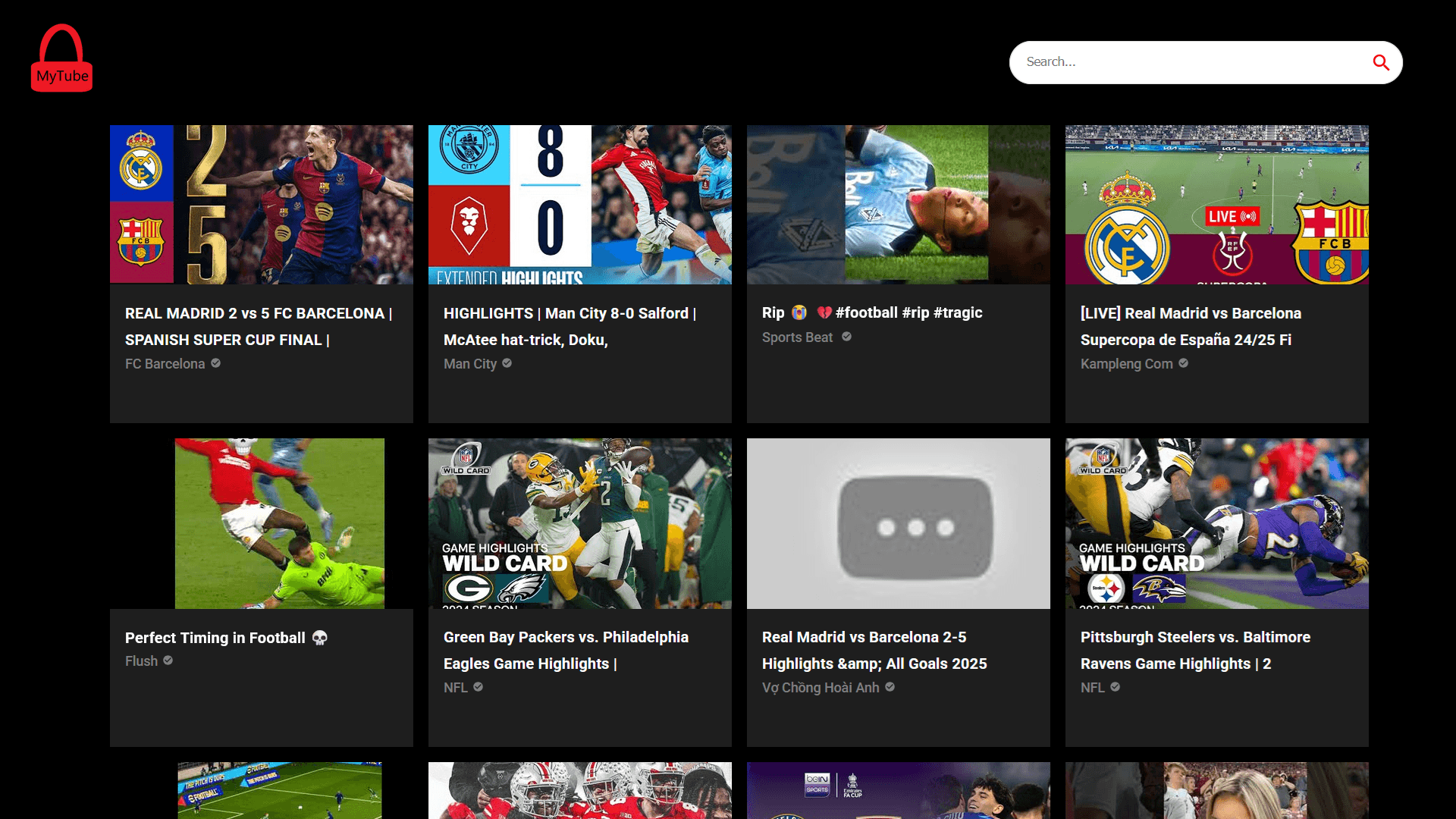
Task: Open the Sports Beat channel name
Action: tap(797, 337)
